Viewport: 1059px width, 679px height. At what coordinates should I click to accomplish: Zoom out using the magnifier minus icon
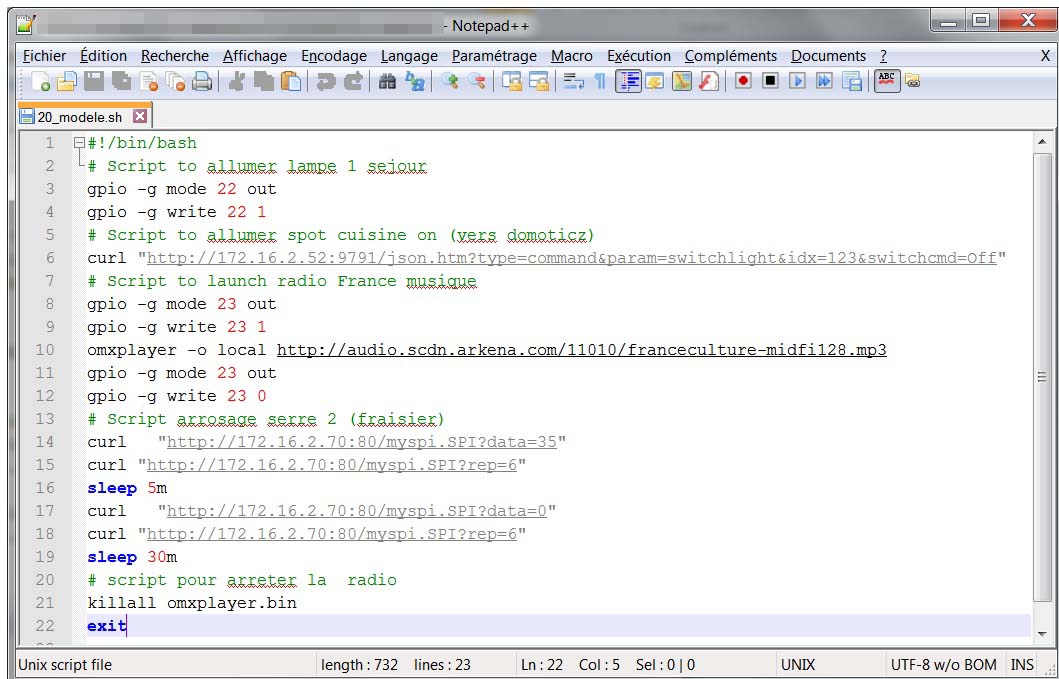pyautogui.click(x=477, y=82)
